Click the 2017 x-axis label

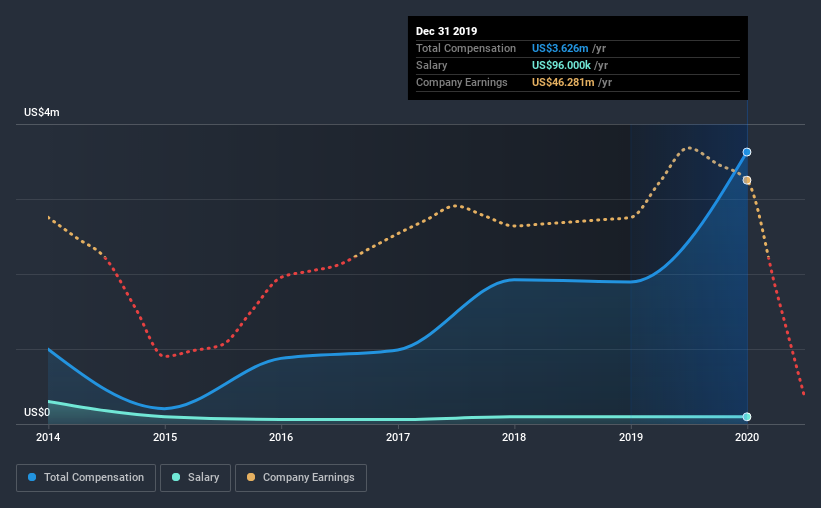pos(398,437)
